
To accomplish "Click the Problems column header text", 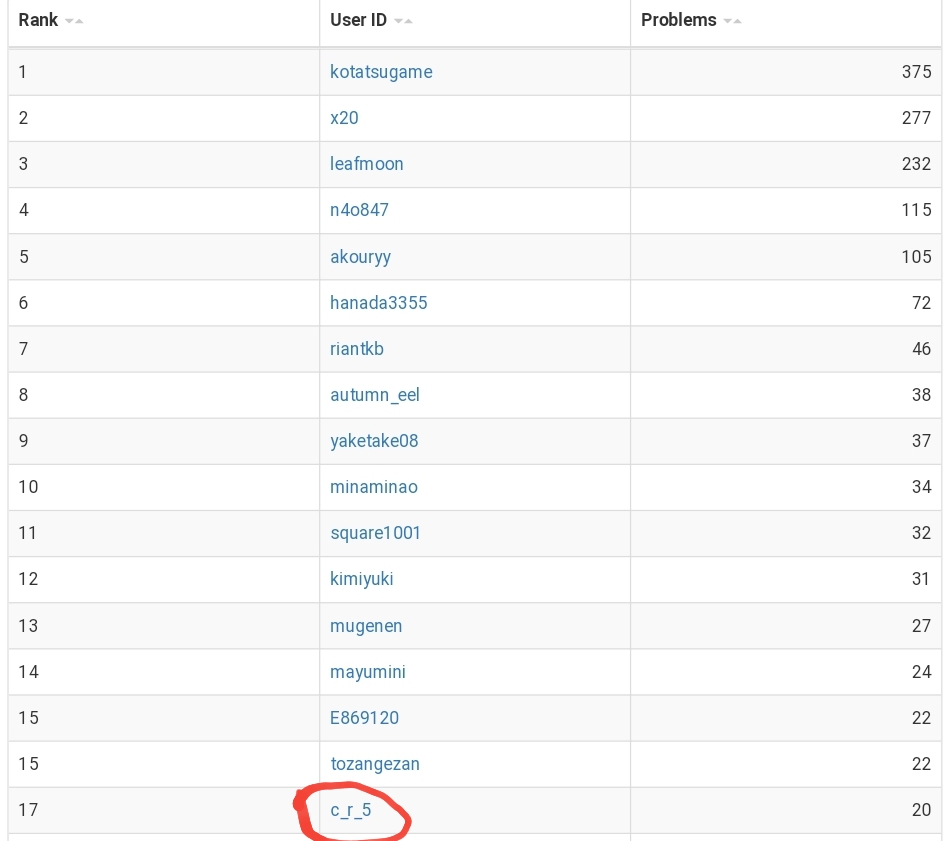I will (679, 20).
